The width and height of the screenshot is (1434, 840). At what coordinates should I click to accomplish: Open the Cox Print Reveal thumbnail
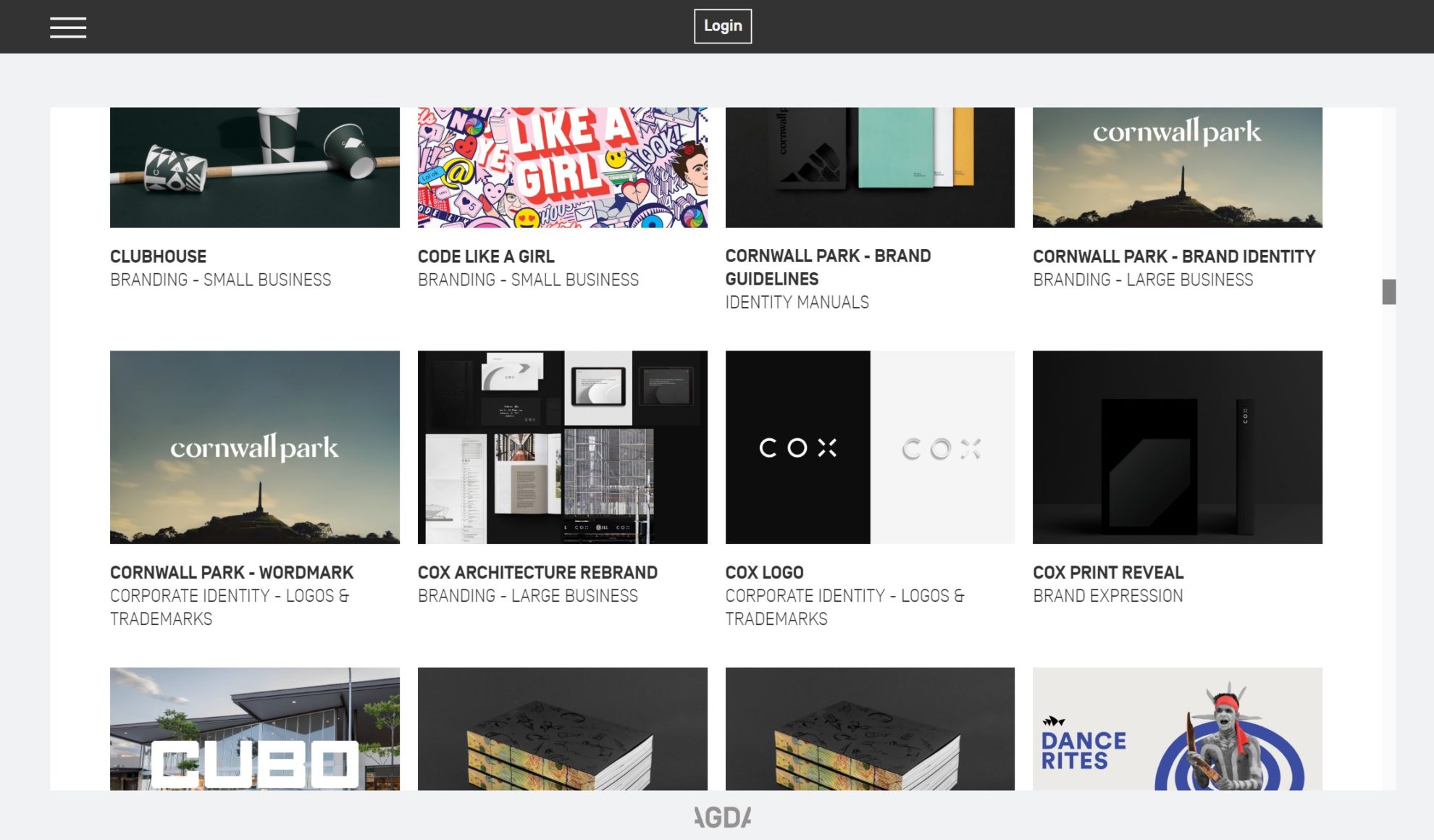click(1177, 447)
